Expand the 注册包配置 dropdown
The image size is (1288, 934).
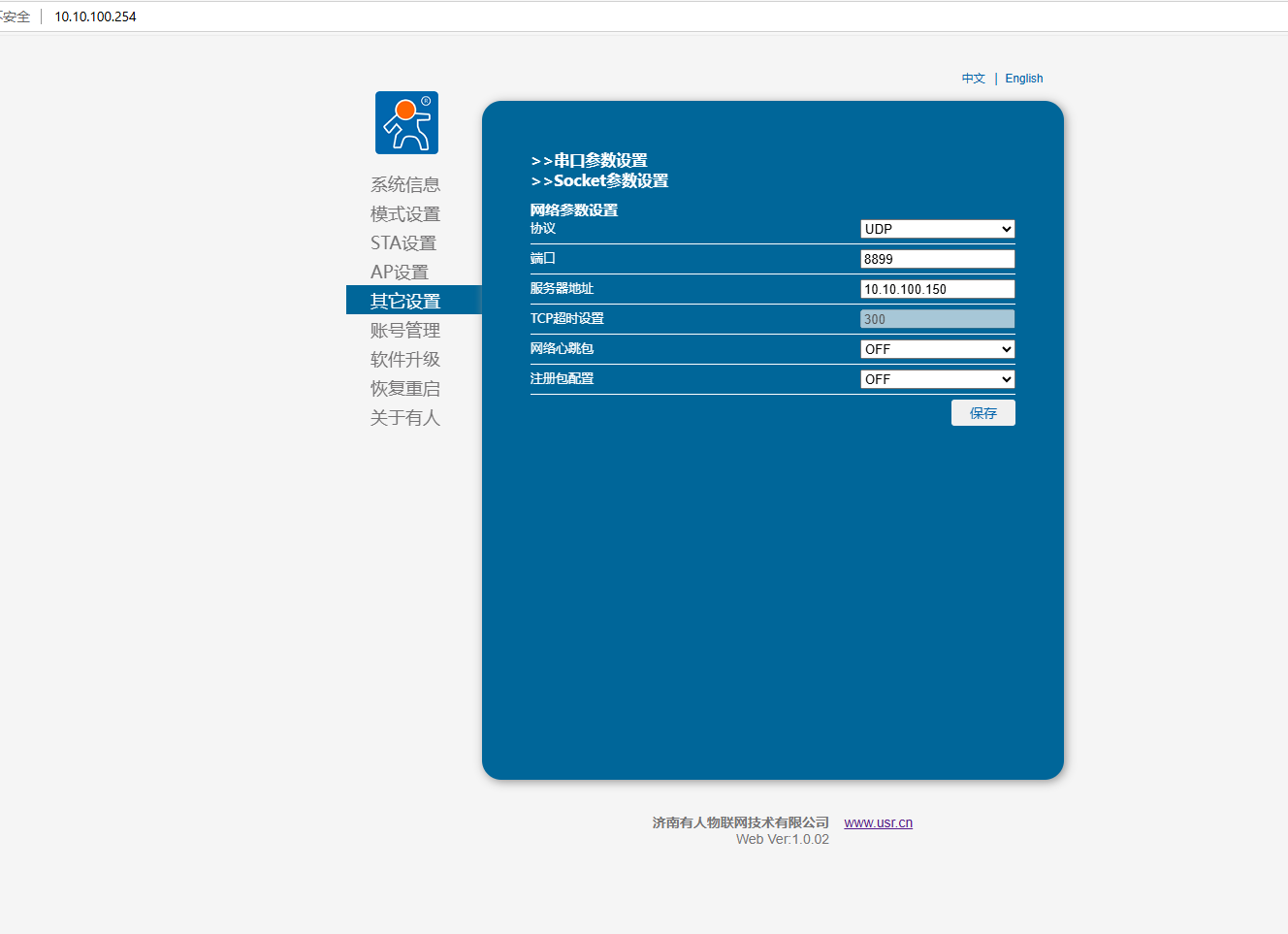click(937, 379)
